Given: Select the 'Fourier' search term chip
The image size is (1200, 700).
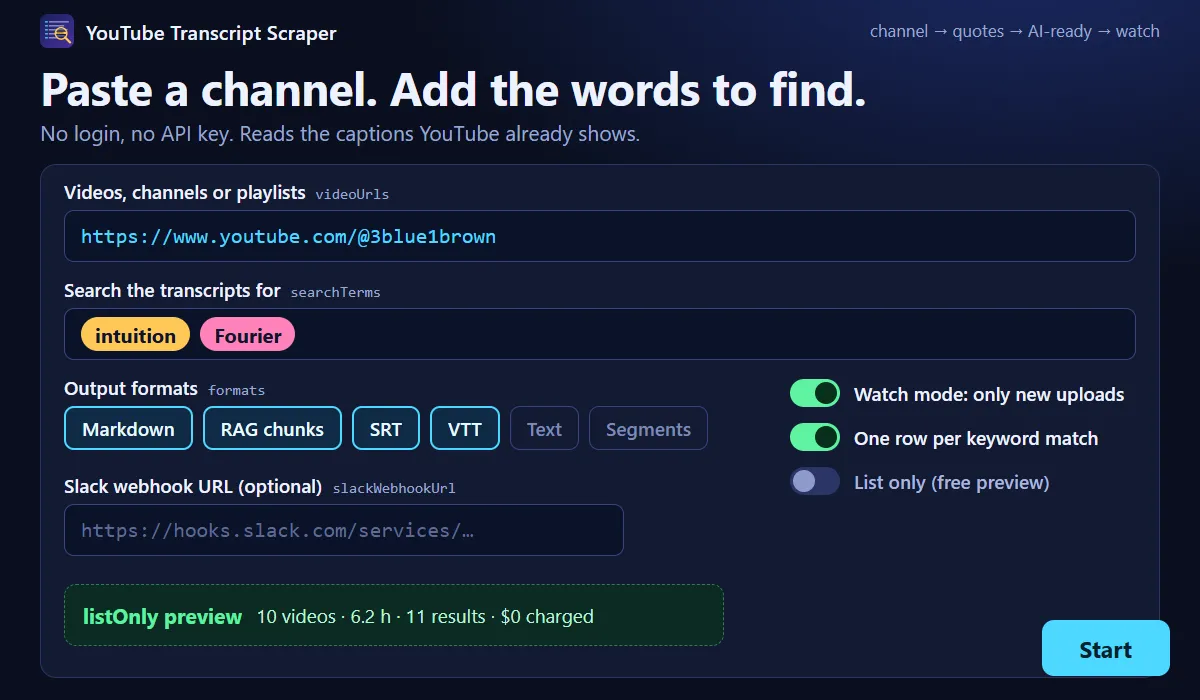Looking at the screenshot, I should click(x=248, y=335).
